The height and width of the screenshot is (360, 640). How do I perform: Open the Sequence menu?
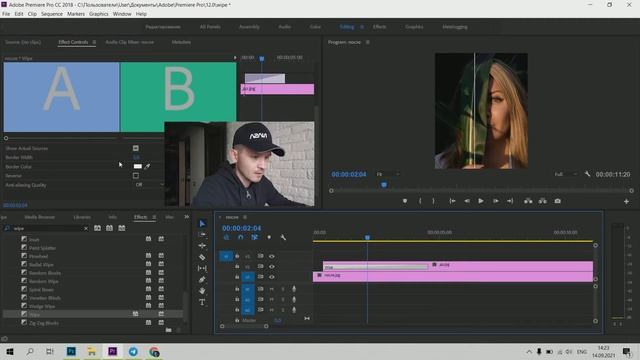(52, 14)
